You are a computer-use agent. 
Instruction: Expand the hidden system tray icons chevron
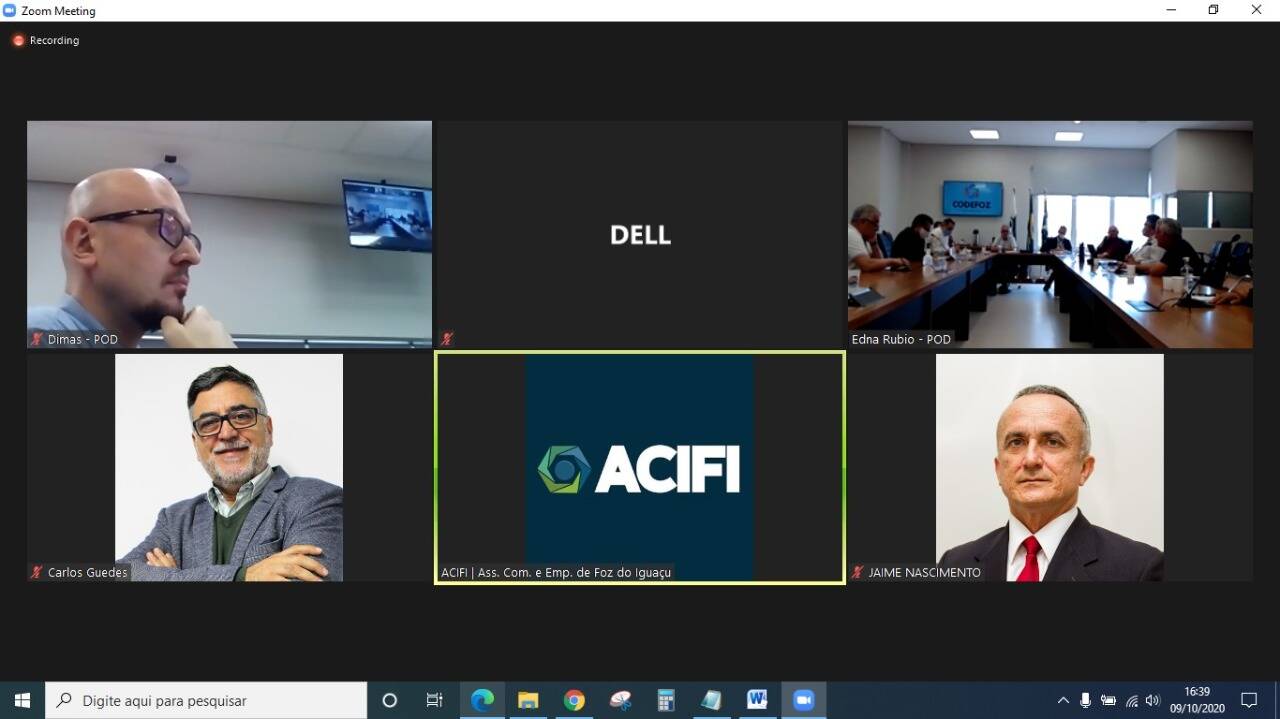(1063, 700)
